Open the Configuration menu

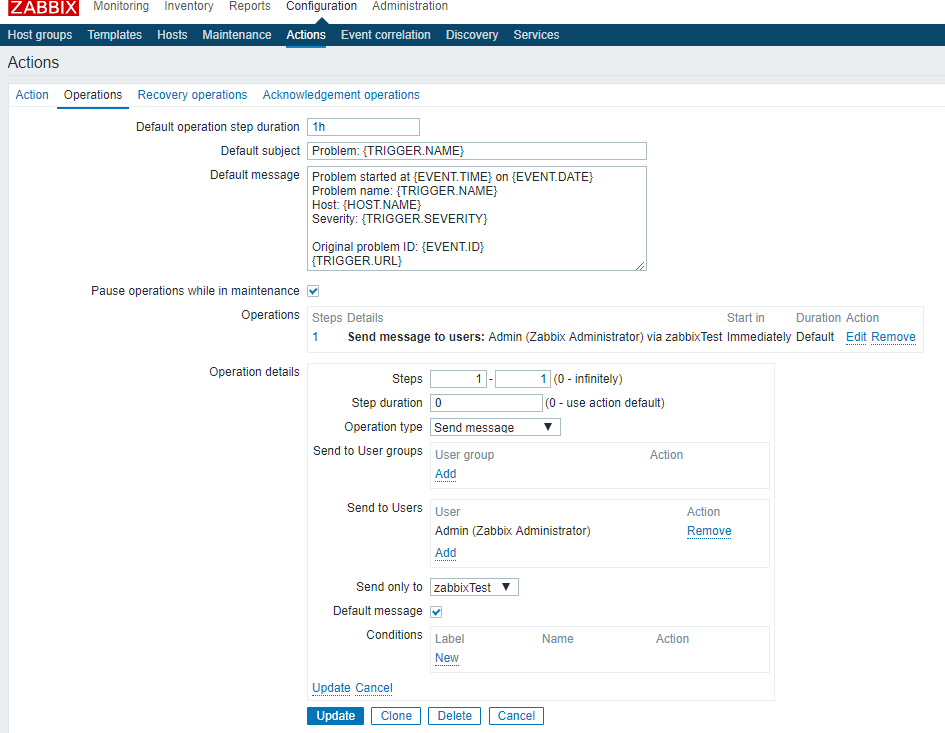click(321, 6)
